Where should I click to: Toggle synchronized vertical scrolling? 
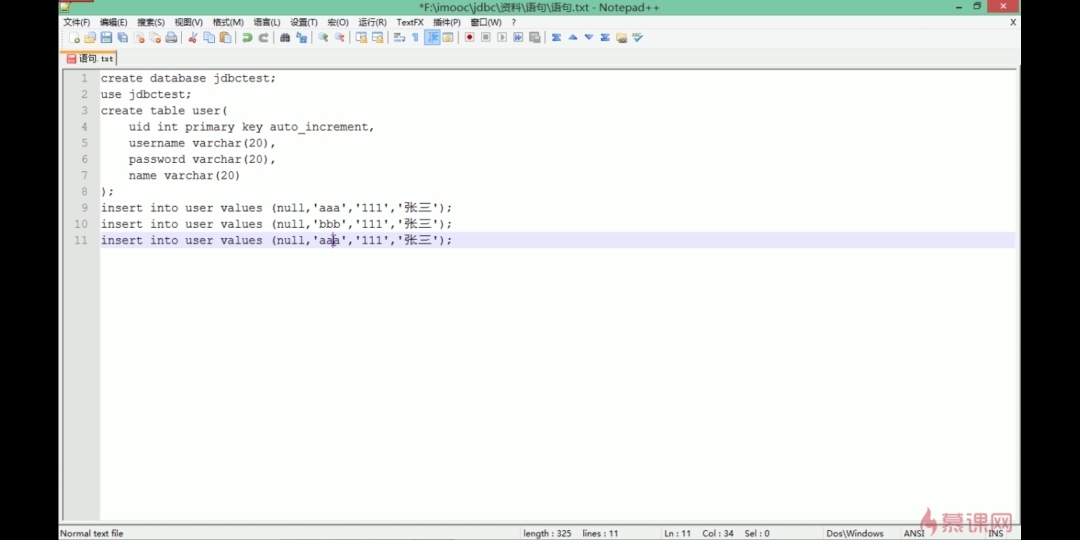pyautogui.click(x=361, y=37)
